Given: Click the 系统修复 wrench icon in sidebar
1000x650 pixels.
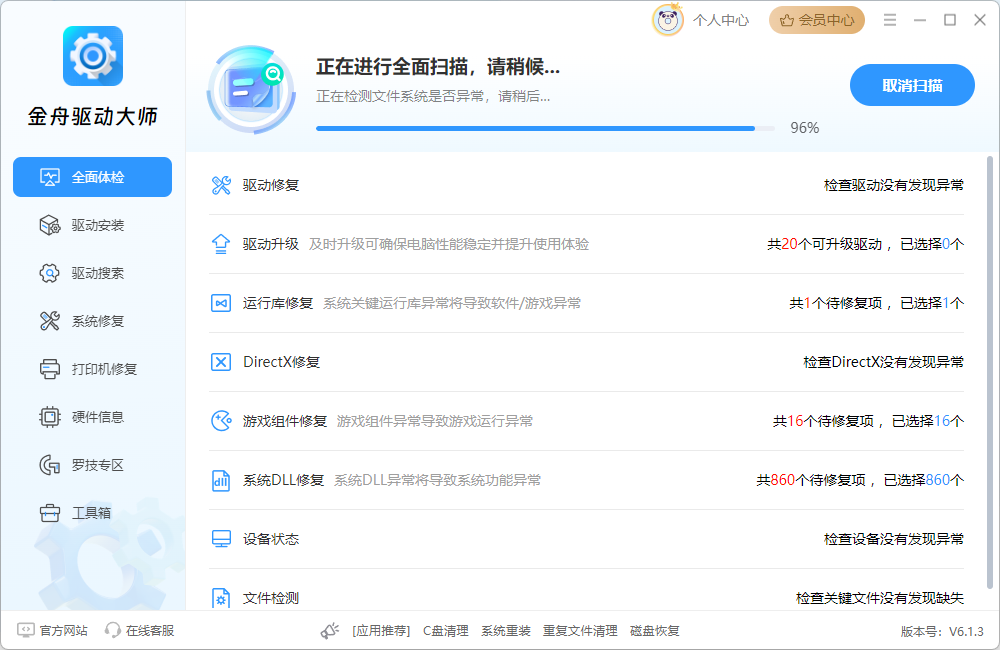Looking at the screenshot, I should (x=50, y=321).
